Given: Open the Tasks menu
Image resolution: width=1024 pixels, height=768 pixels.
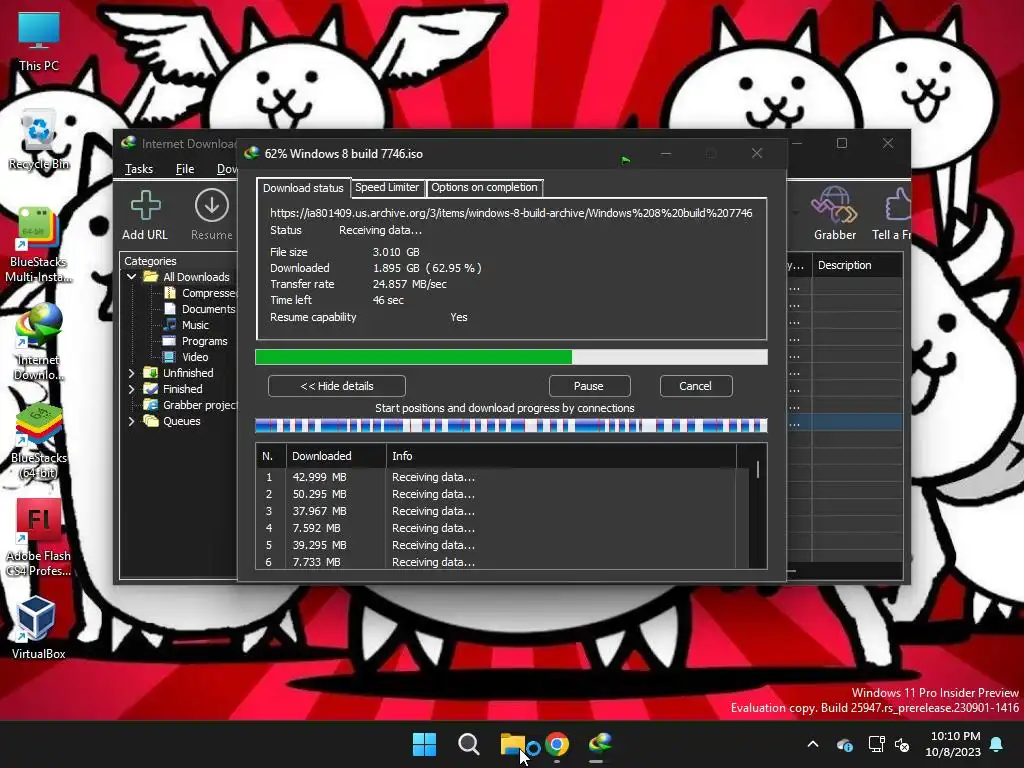Looking at the screenshot, I should click(x=138, y=168).
